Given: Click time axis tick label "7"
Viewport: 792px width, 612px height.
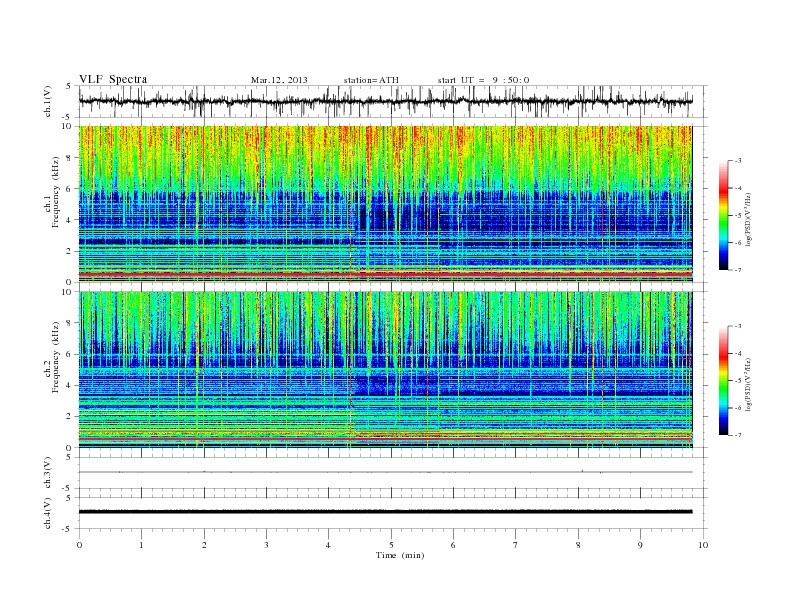Looking at the screenshot, I should pyautogui.click(x=516, y=545).
